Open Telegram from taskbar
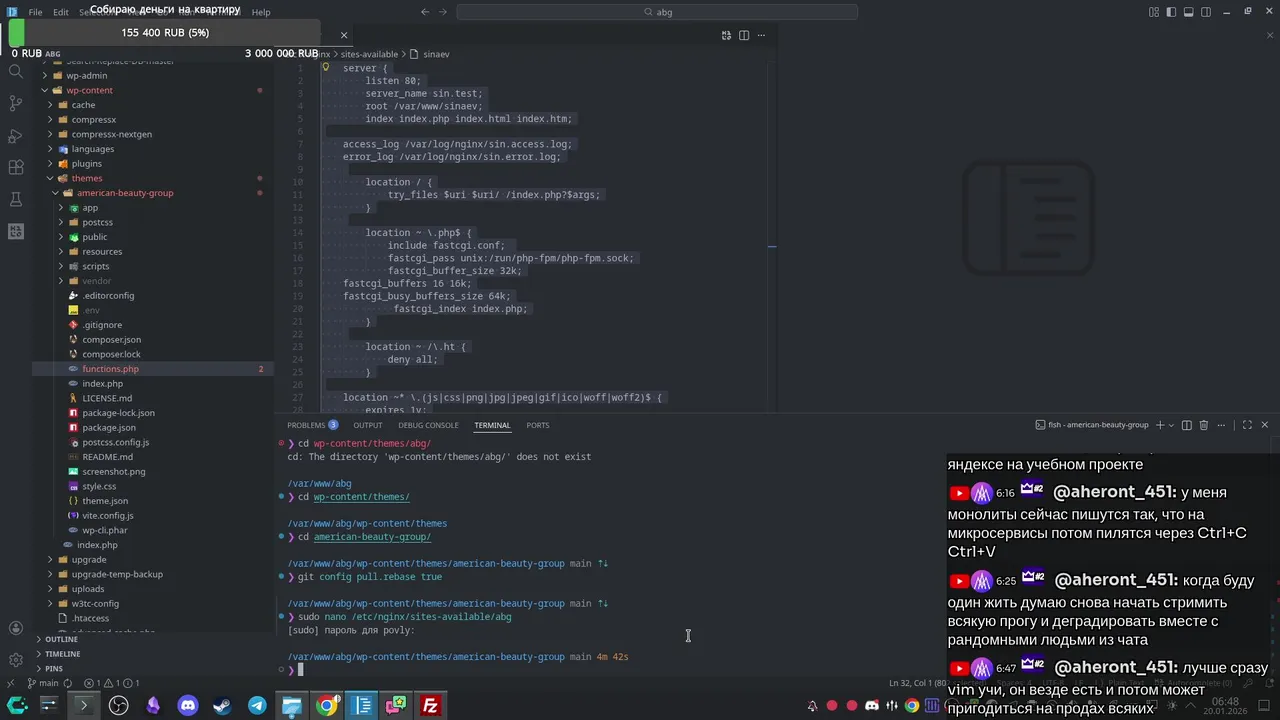Viewport: 1280px width, 720px height. [x=257, y=706]
